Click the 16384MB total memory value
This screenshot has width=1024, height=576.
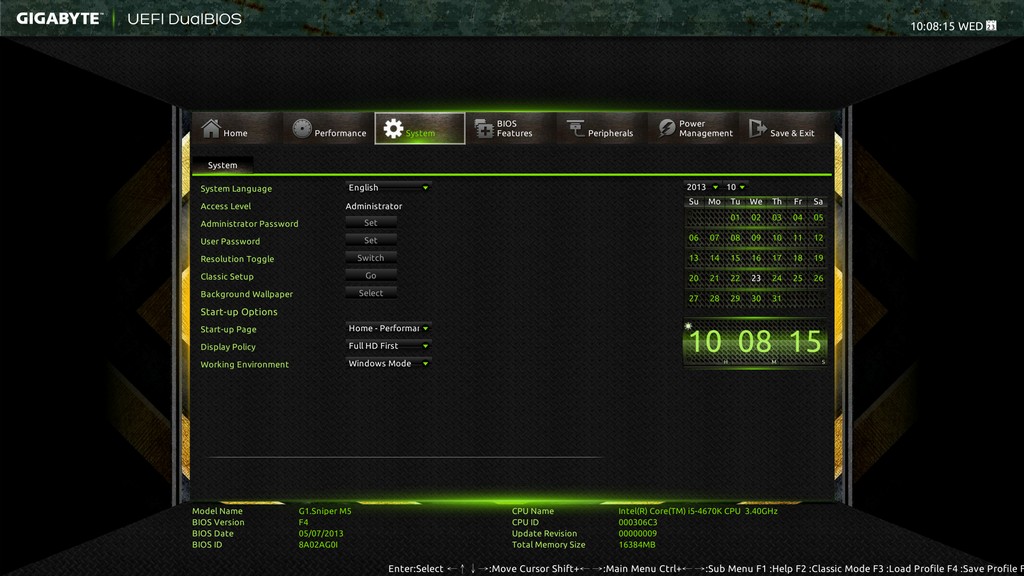[636, 544]
